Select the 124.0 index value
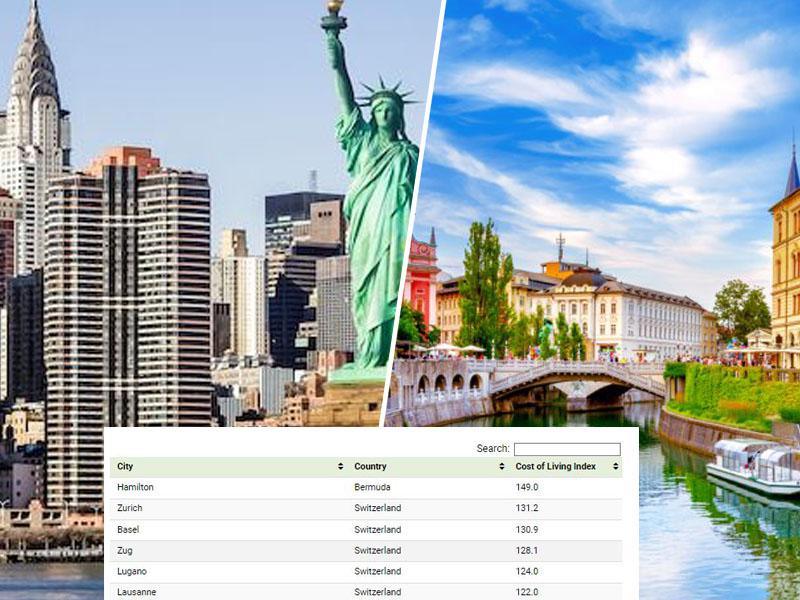800x600 pixels. pyautogui.click(x=527, y=571)
